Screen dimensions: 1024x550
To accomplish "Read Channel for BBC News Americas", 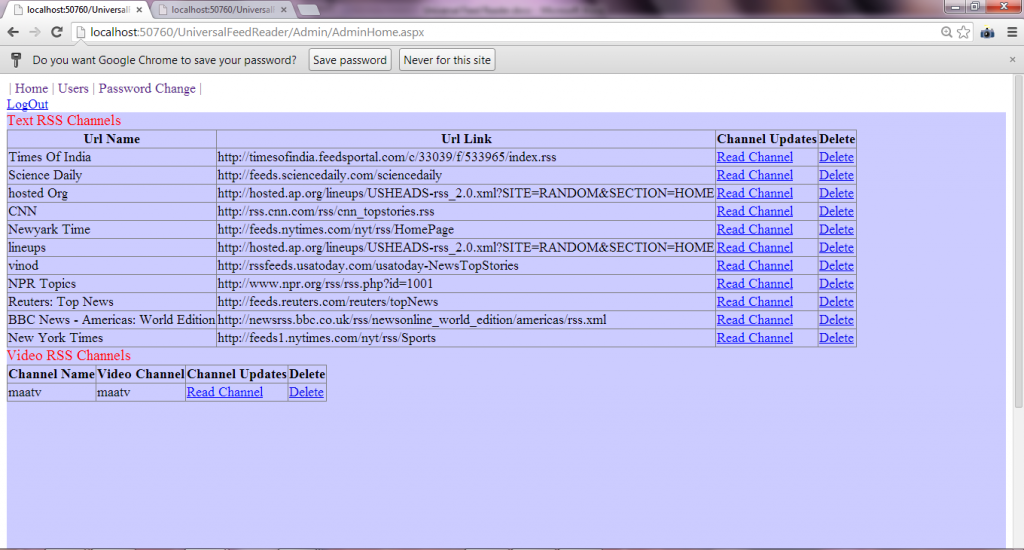I will click(x=755, y=319).
